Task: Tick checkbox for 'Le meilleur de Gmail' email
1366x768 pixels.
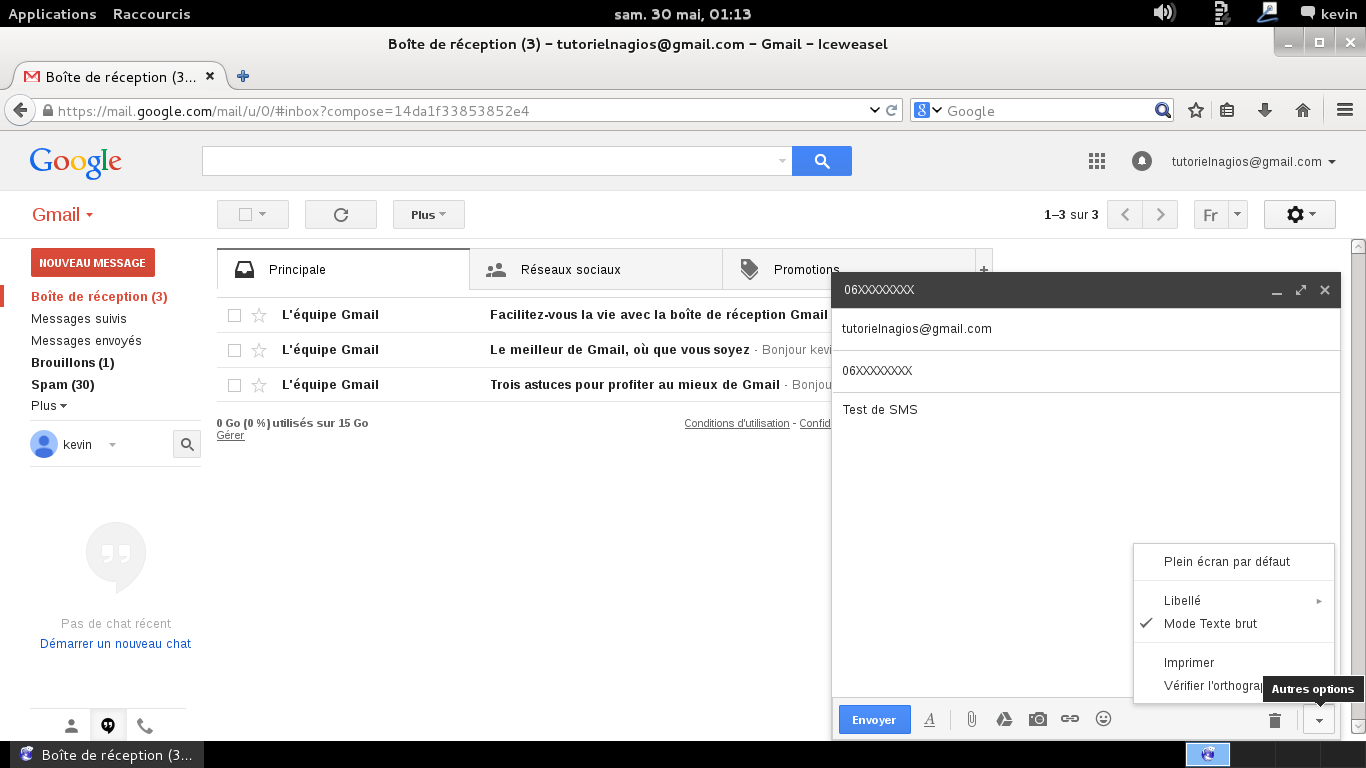Action: click(234, 350)
